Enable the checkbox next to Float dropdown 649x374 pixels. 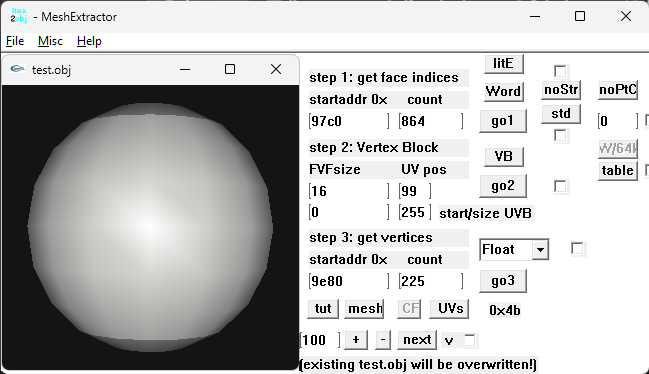577,249
